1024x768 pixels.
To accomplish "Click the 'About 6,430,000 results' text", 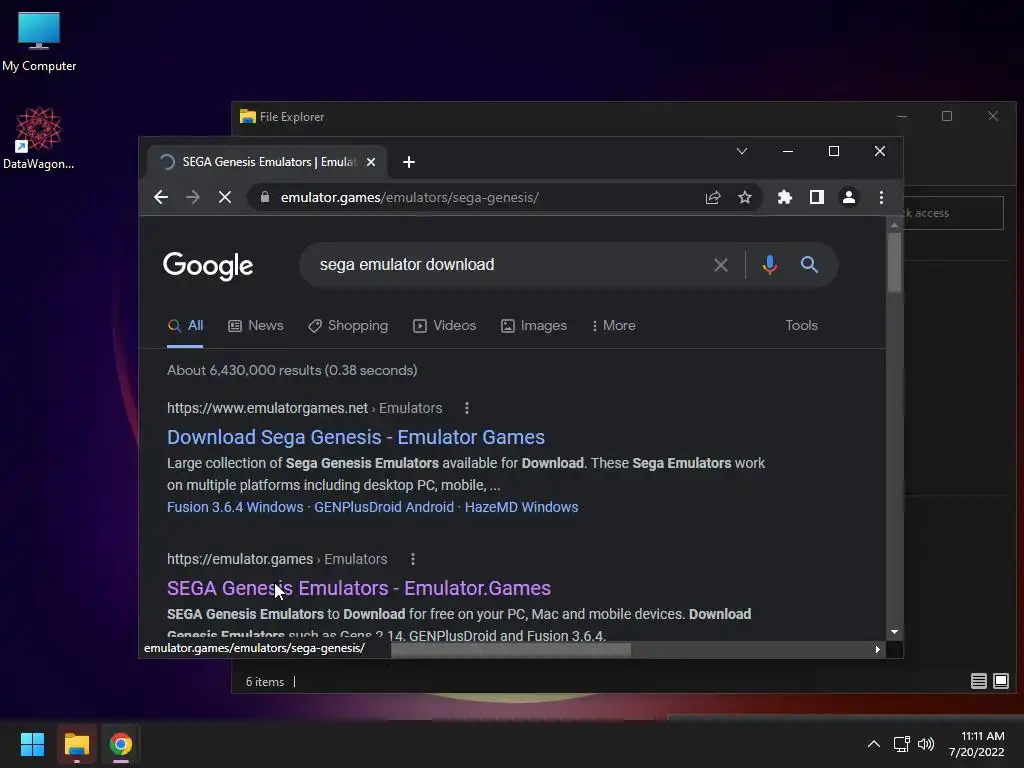I will tap(292, 370).
